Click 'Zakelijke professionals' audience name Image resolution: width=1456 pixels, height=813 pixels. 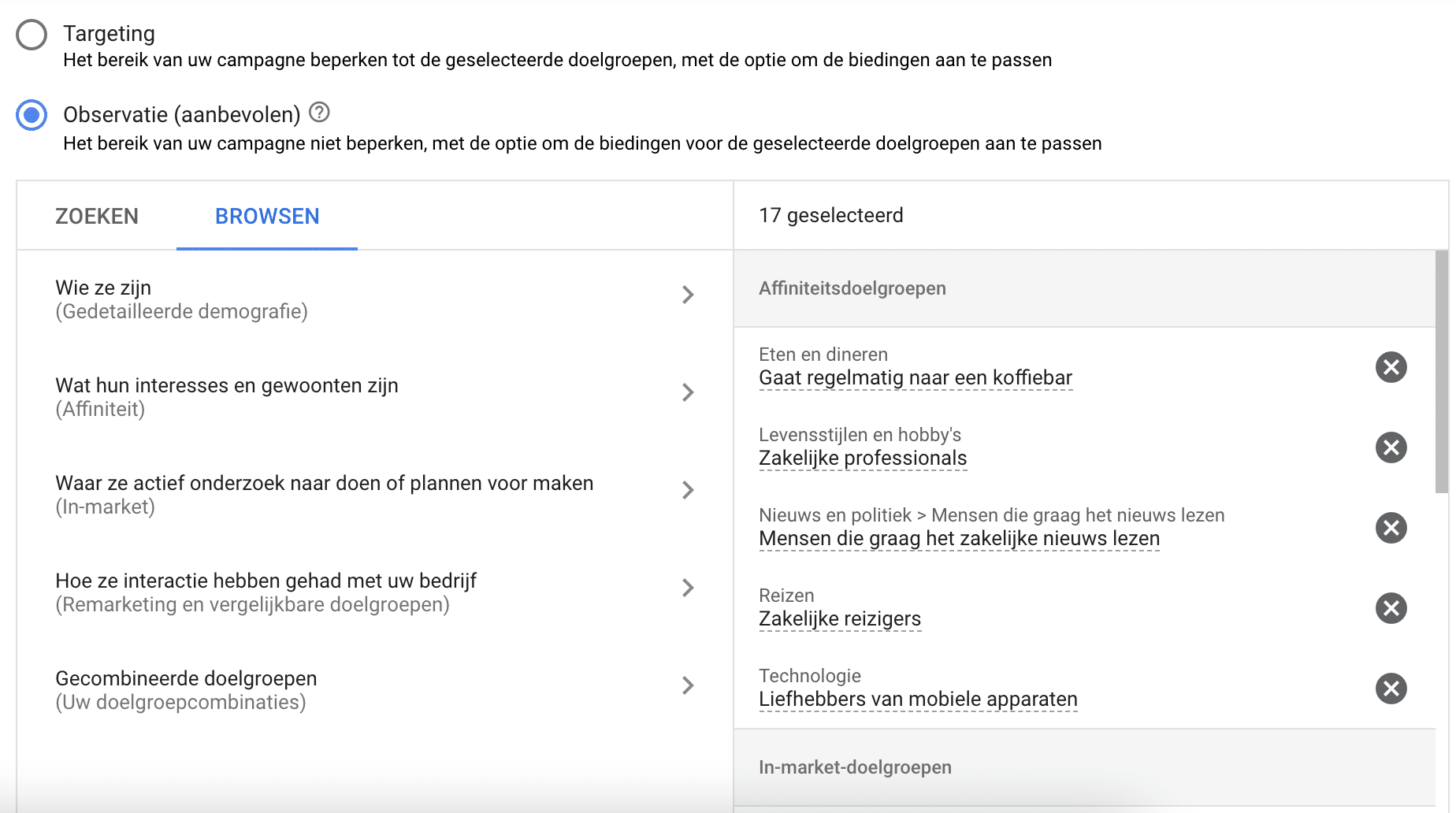(863, 458)
